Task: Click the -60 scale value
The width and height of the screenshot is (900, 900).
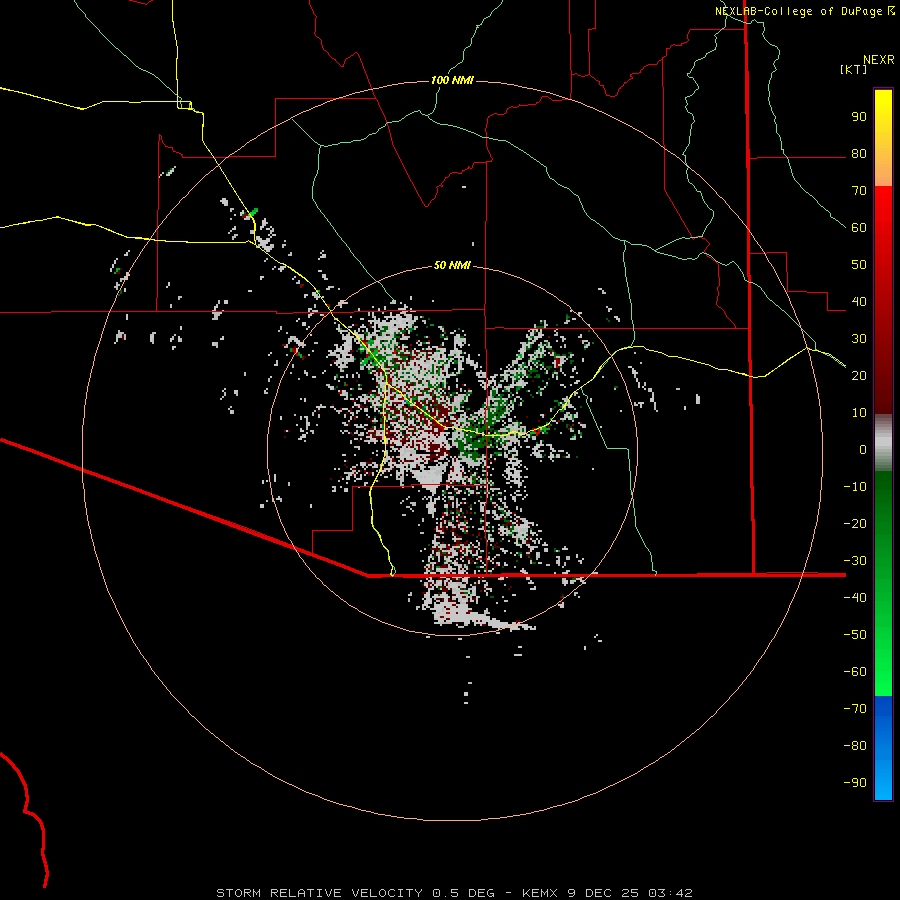Action: [855, 672]
